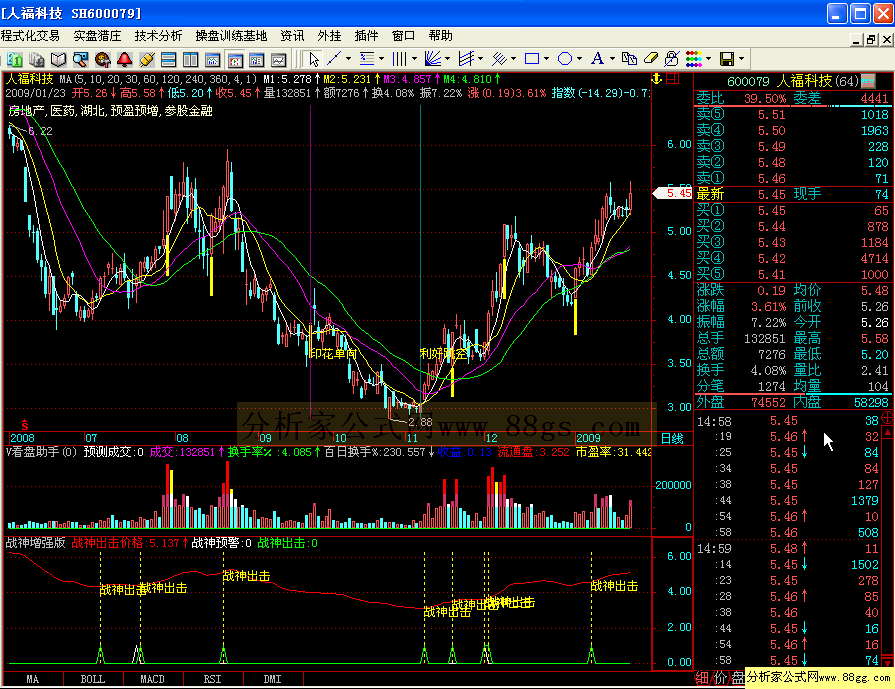The width and height of the screenshot is (895, 689).
Task: Select the text annotation A tool
Action: pos(598,59)
